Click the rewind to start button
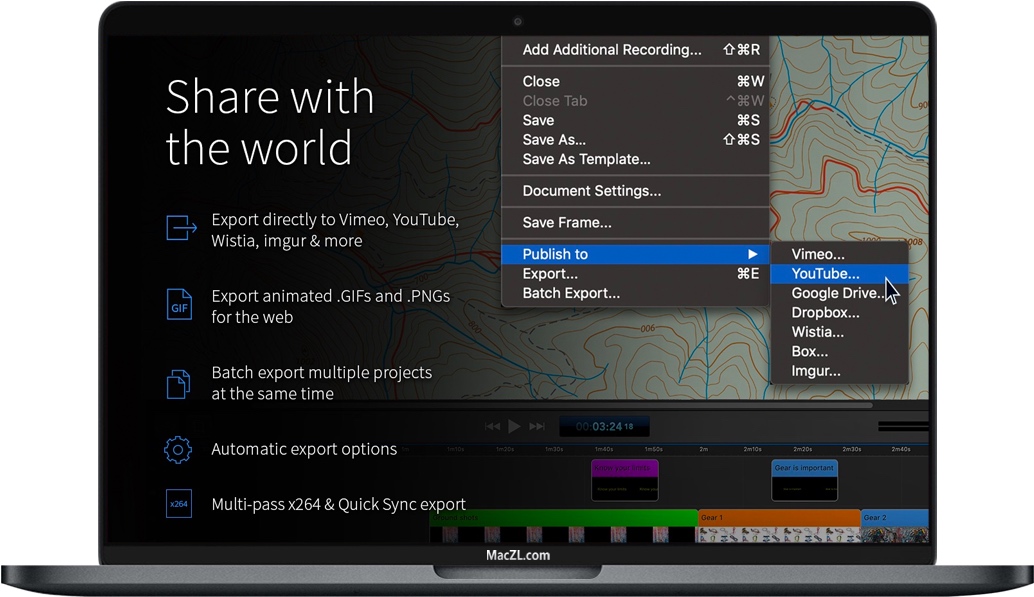The image size is (1034, 597). click(x=492, y=426)
